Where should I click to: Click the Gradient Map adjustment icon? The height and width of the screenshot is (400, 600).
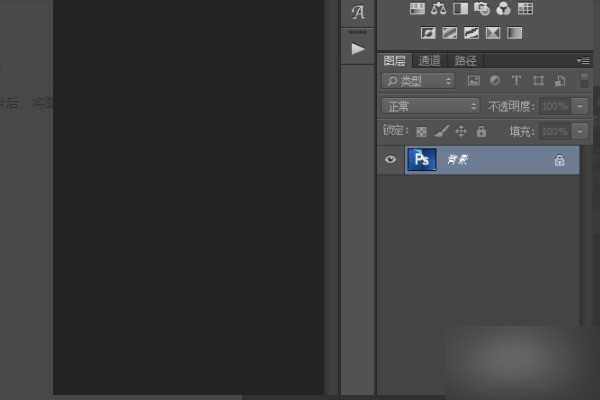tap(514, 33)
